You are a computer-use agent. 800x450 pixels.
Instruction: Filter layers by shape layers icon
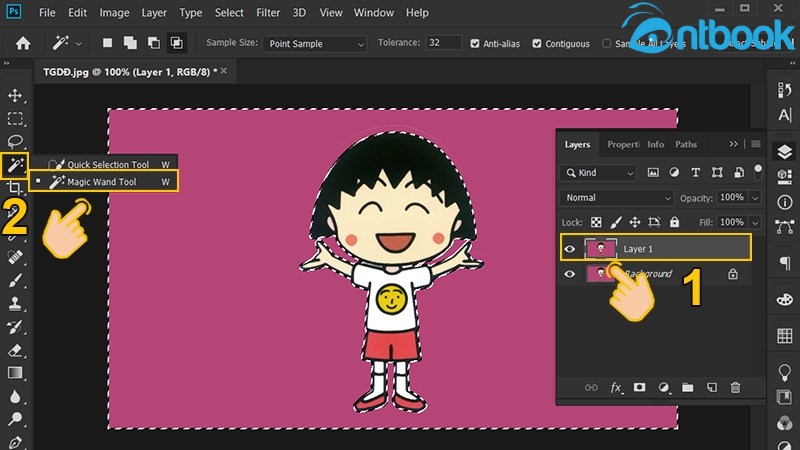pyautogui.click(x=717, y=172)
